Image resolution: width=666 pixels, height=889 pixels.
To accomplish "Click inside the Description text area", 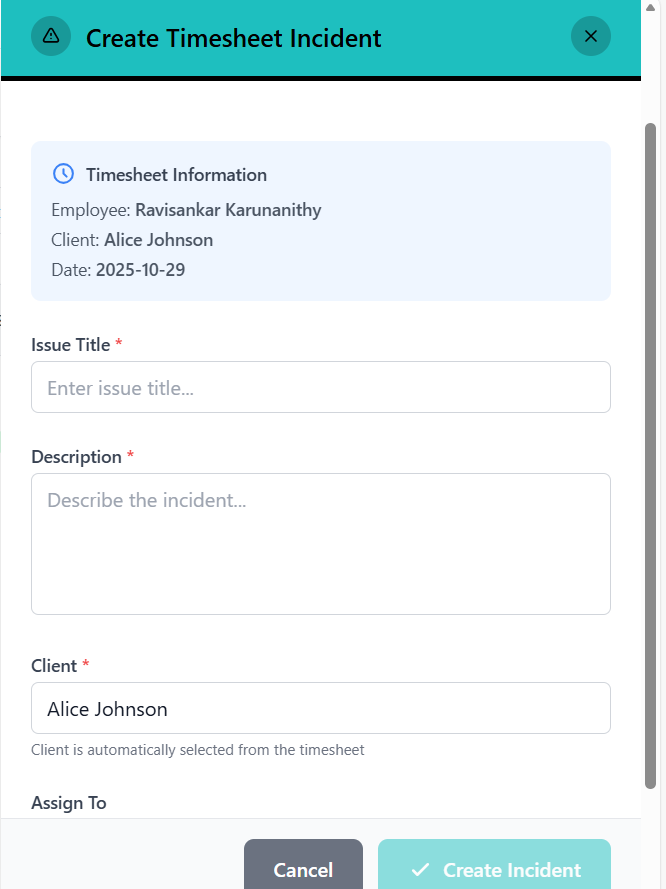I will coord(320,543).
